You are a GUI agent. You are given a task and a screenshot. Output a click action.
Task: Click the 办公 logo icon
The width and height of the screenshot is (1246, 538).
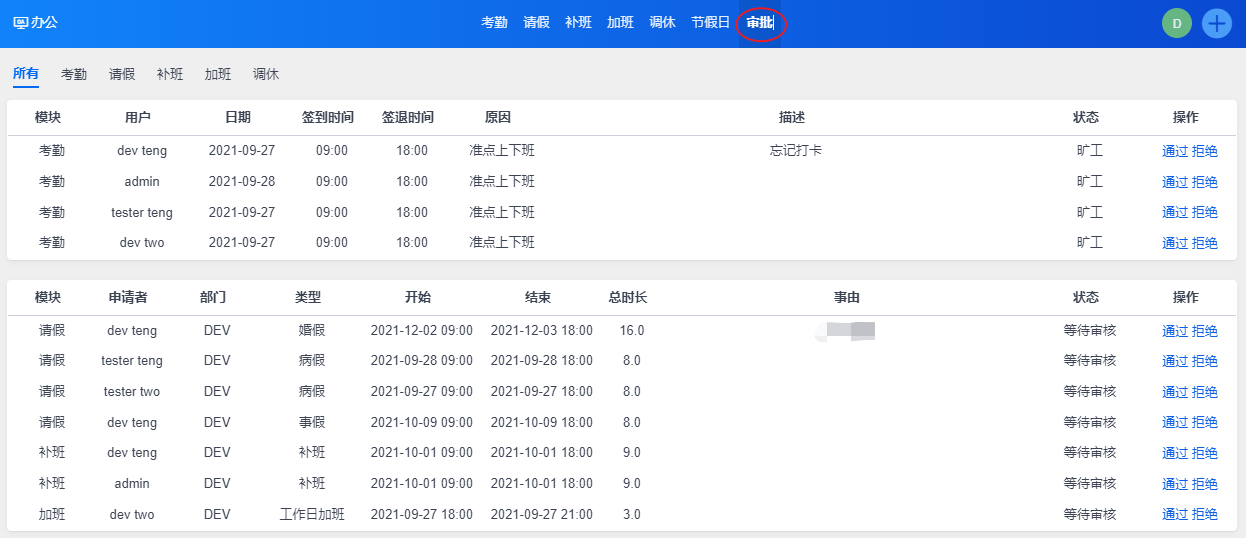click(x=20, y=22)
